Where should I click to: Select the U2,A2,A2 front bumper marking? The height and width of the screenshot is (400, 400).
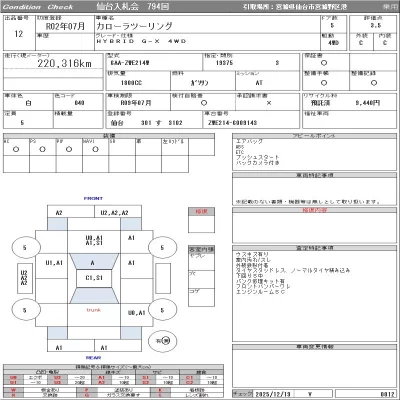(x=114, y=213)
